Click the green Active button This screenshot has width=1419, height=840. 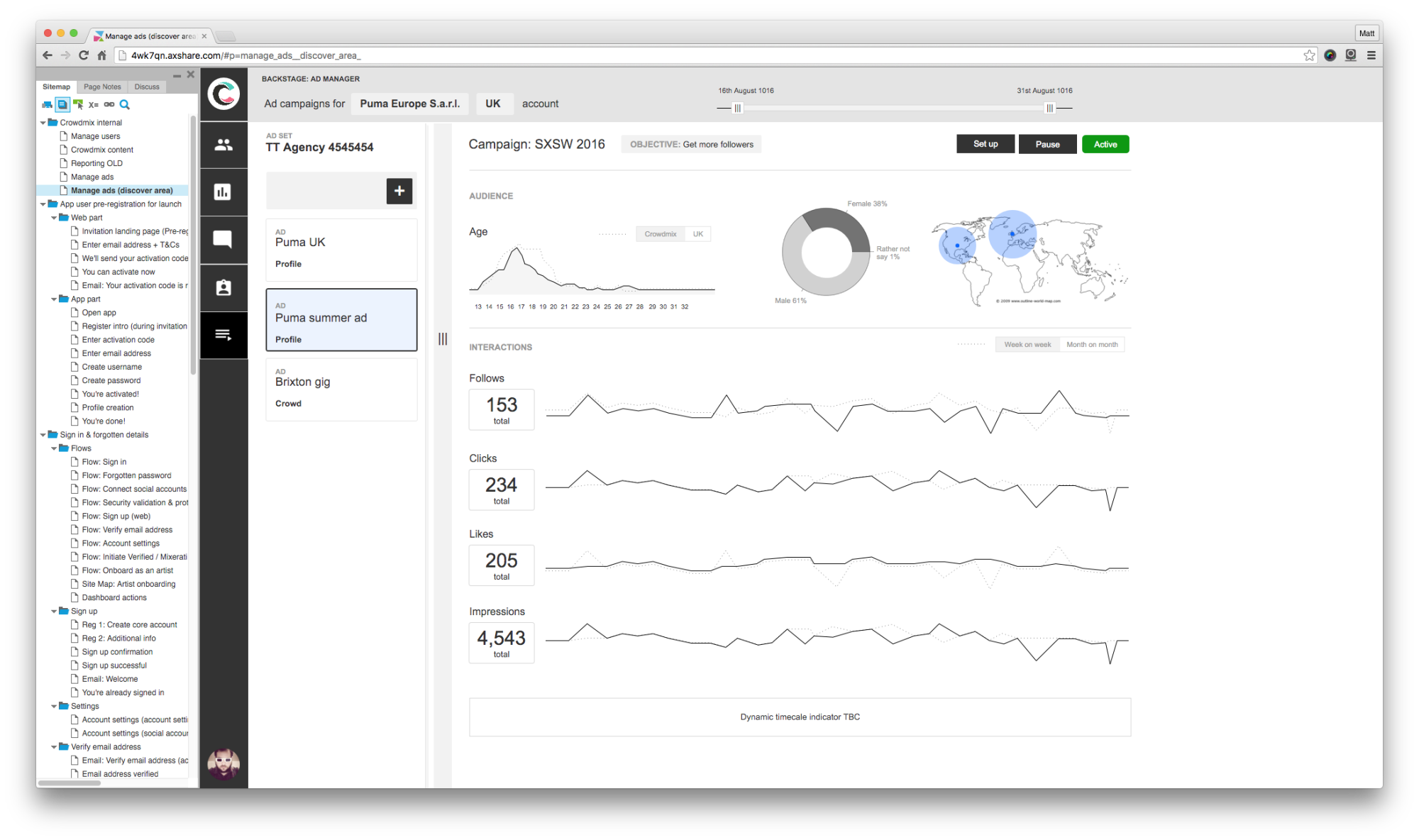point(1105,144)
